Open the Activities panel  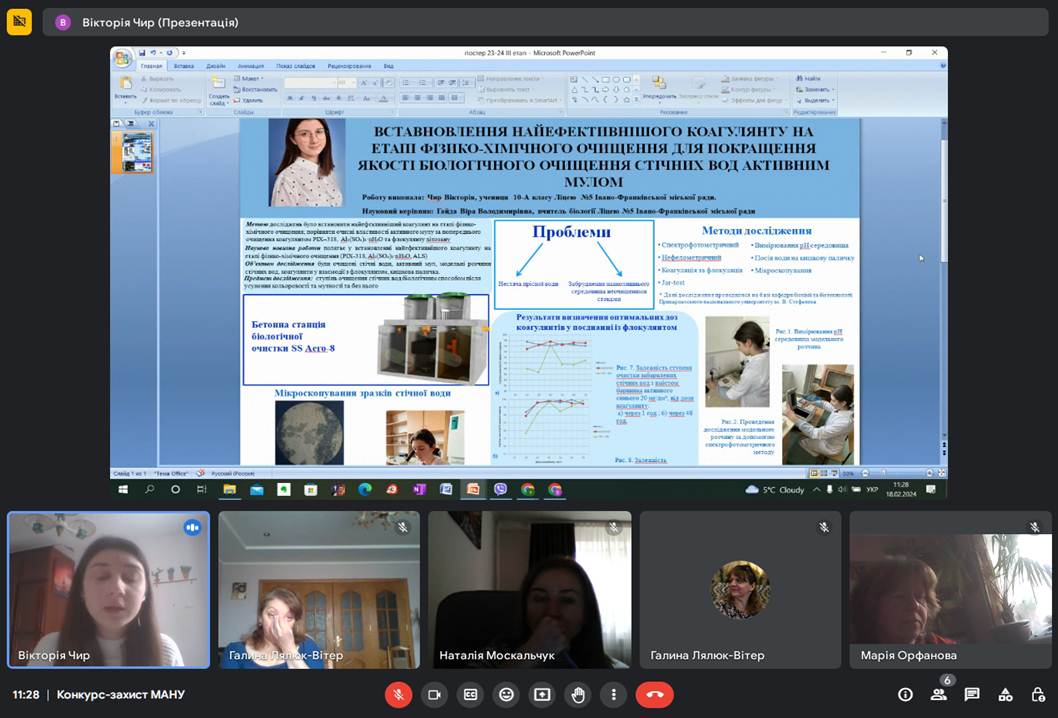(1006, 694)
